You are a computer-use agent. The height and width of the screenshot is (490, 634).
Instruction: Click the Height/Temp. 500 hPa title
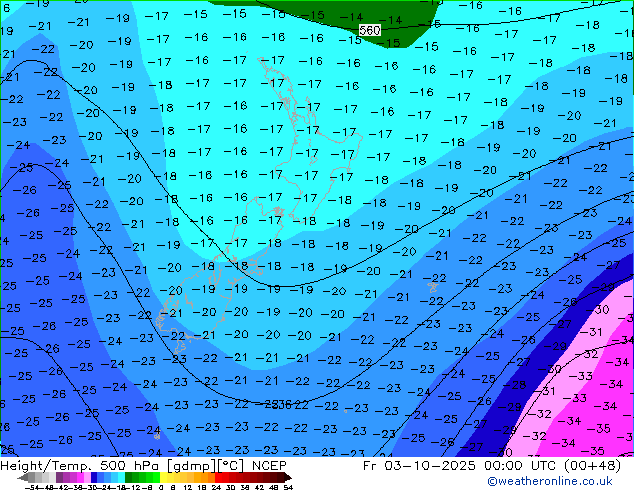(x=73, y=466)
